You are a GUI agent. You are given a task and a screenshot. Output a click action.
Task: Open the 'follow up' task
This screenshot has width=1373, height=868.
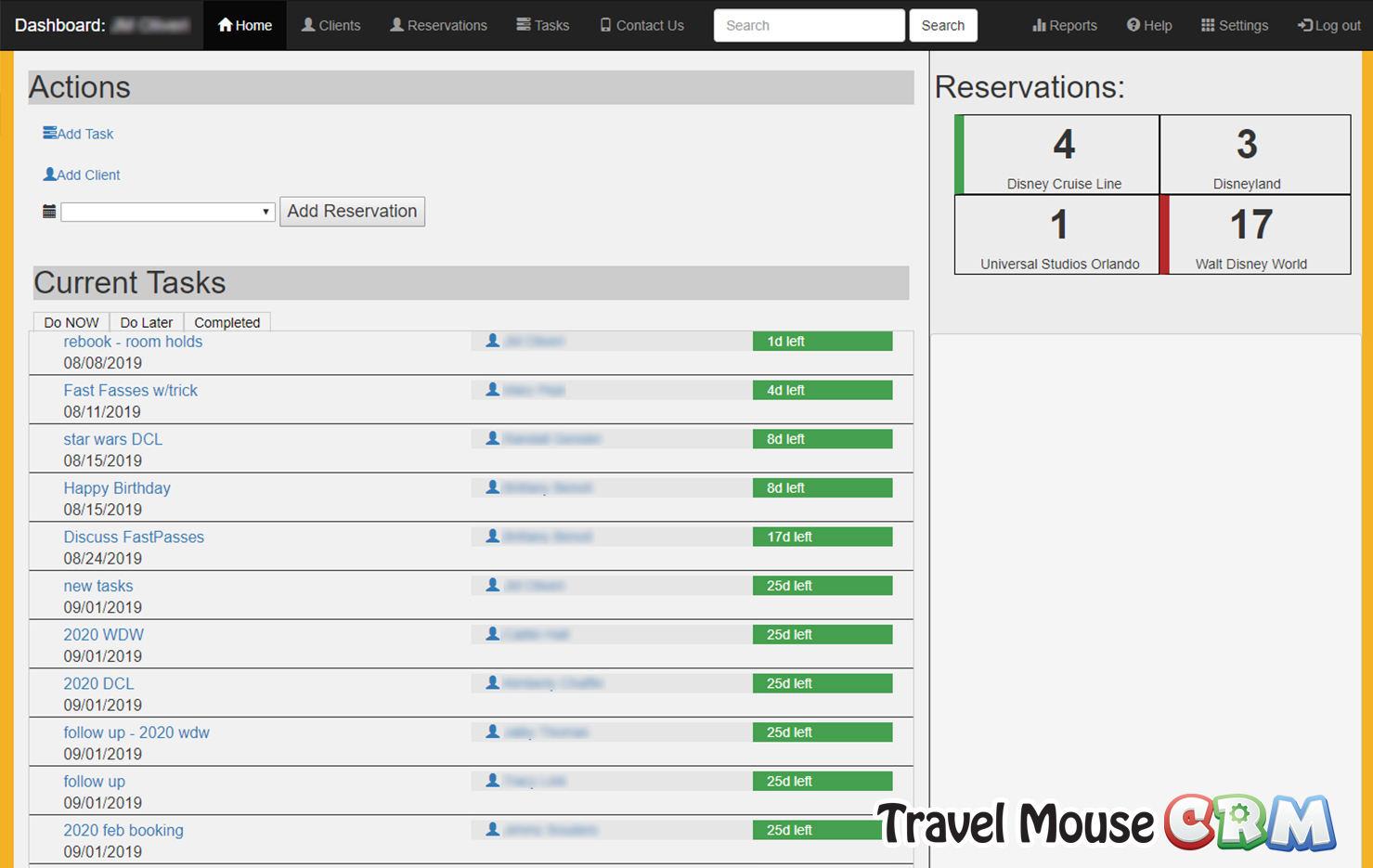(x=94, y=782)
